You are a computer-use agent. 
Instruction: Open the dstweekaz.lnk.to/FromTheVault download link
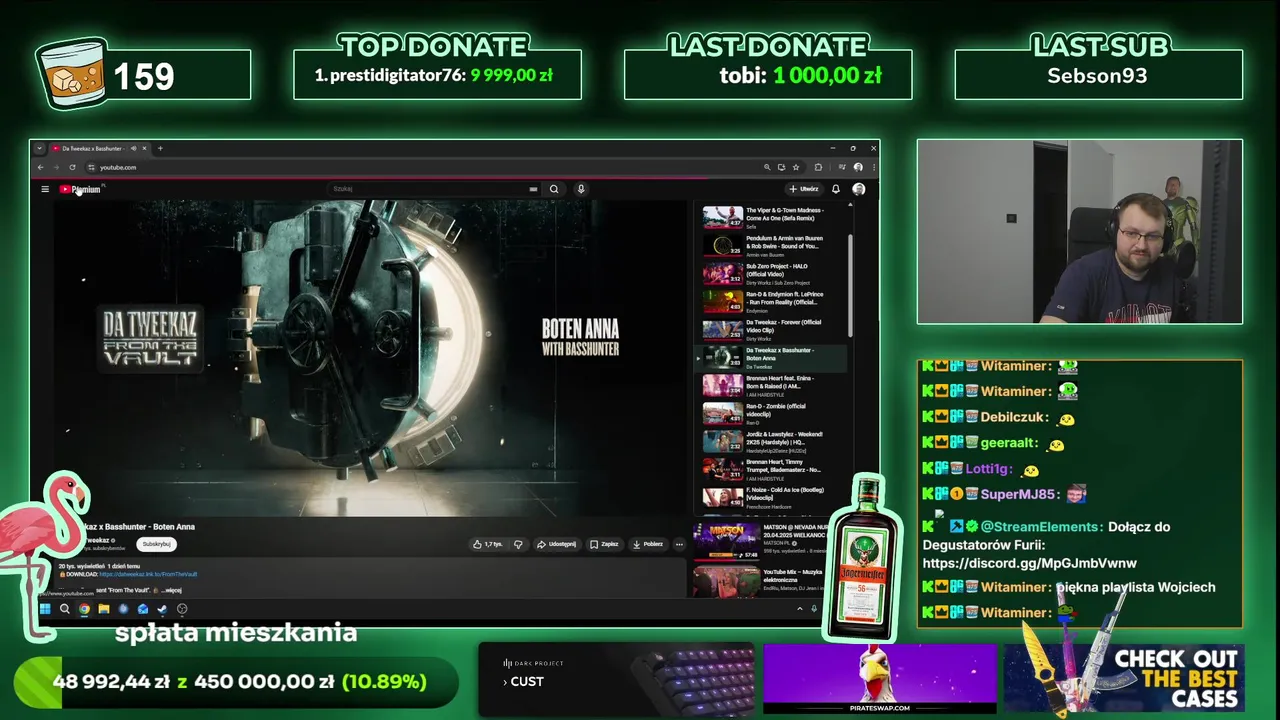click(148, 574)
